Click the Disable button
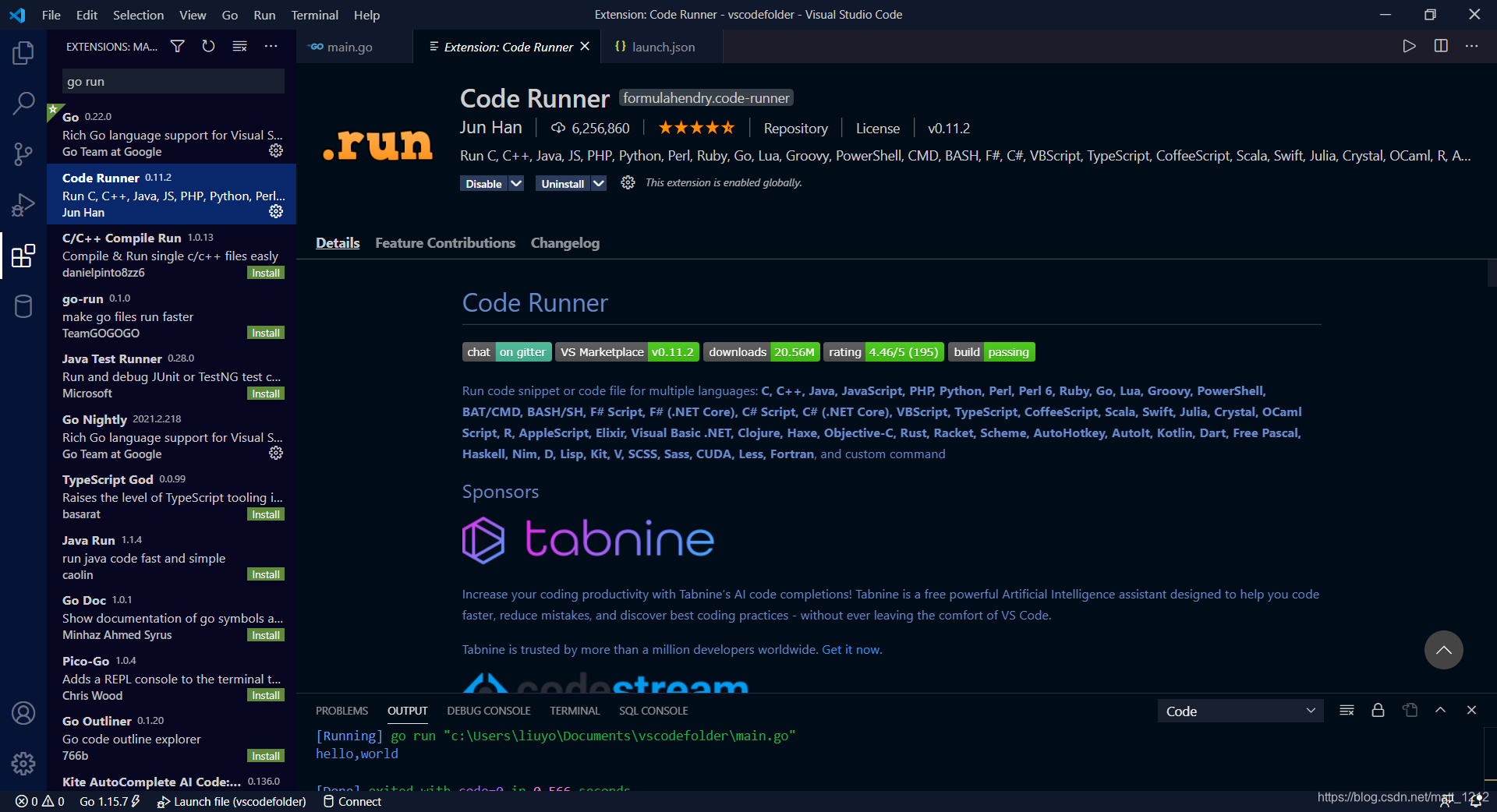 tap(483, 183)
